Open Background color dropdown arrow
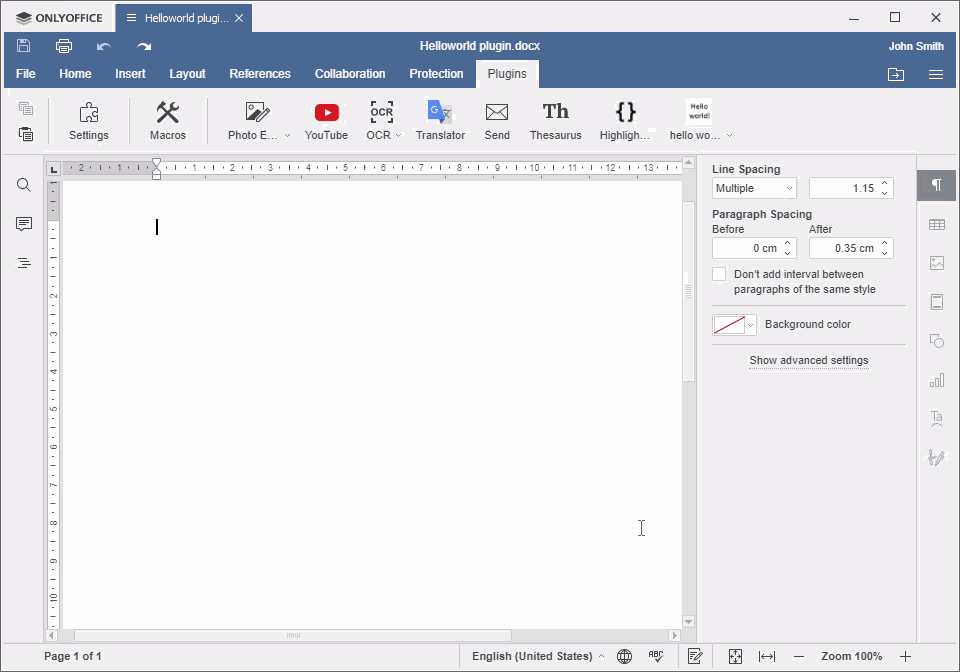 coord(751,324)
